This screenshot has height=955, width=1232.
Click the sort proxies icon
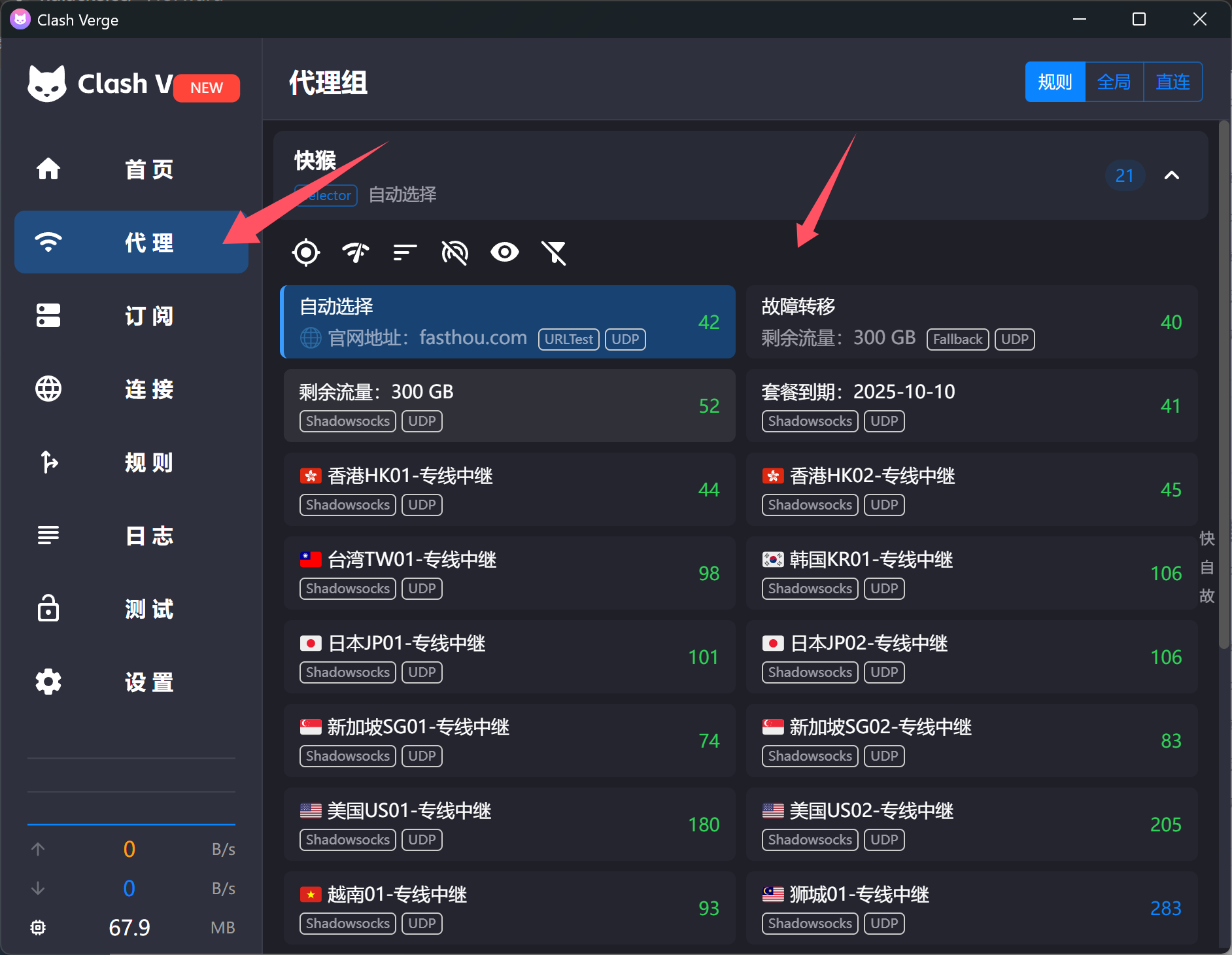coord(405,252)
